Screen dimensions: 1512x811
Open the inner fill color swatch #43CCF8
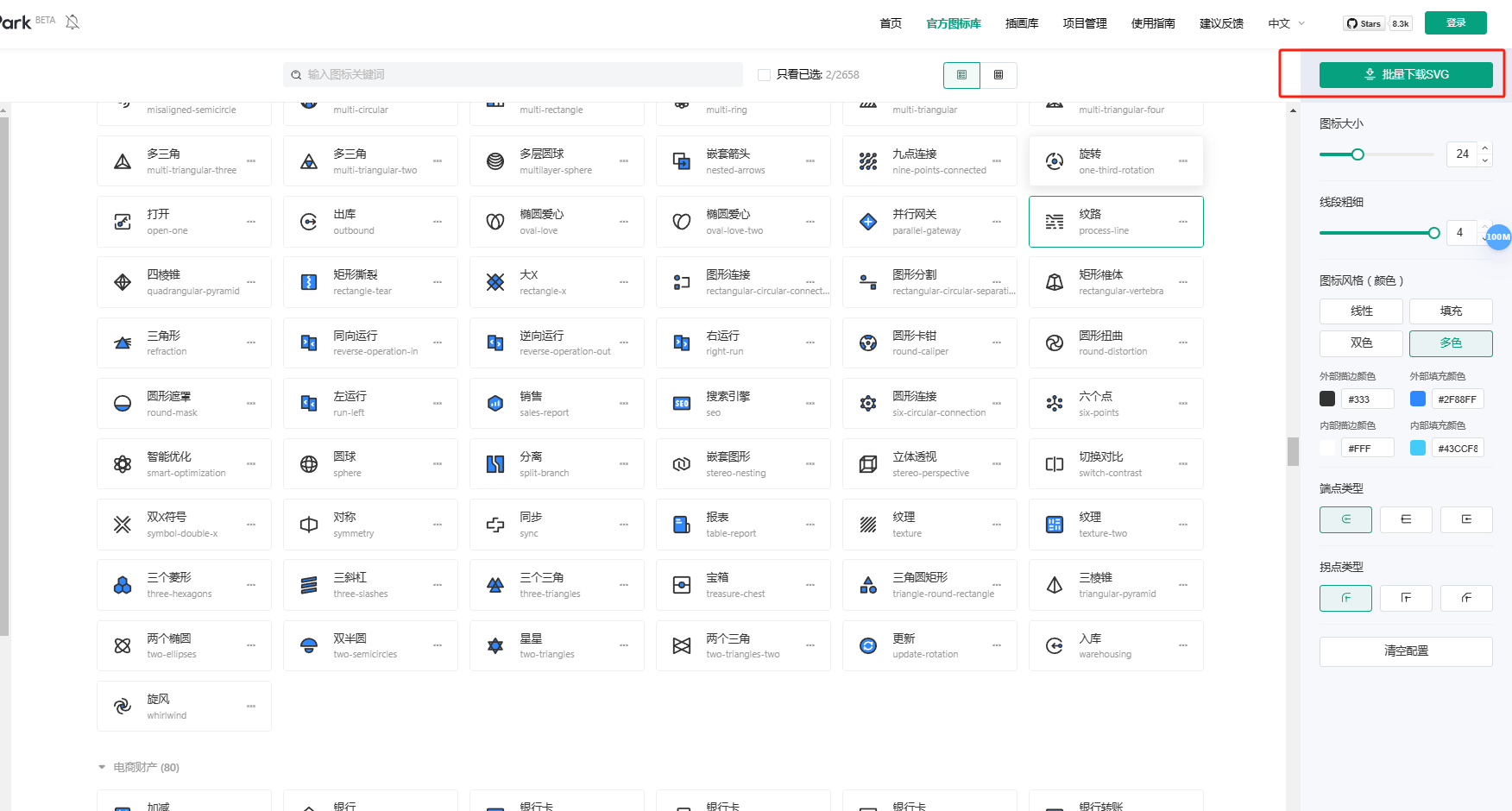tap(1418, 448)
